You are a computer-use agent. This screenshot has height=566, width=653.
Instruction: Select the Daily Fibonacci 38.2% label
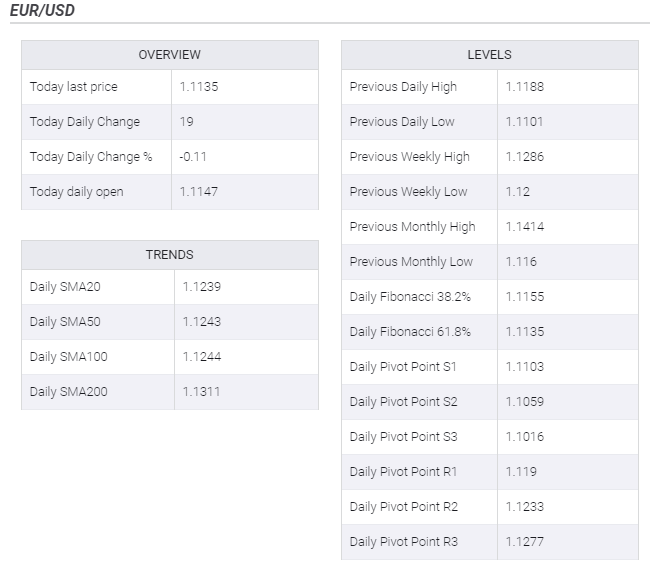[410, 297]
